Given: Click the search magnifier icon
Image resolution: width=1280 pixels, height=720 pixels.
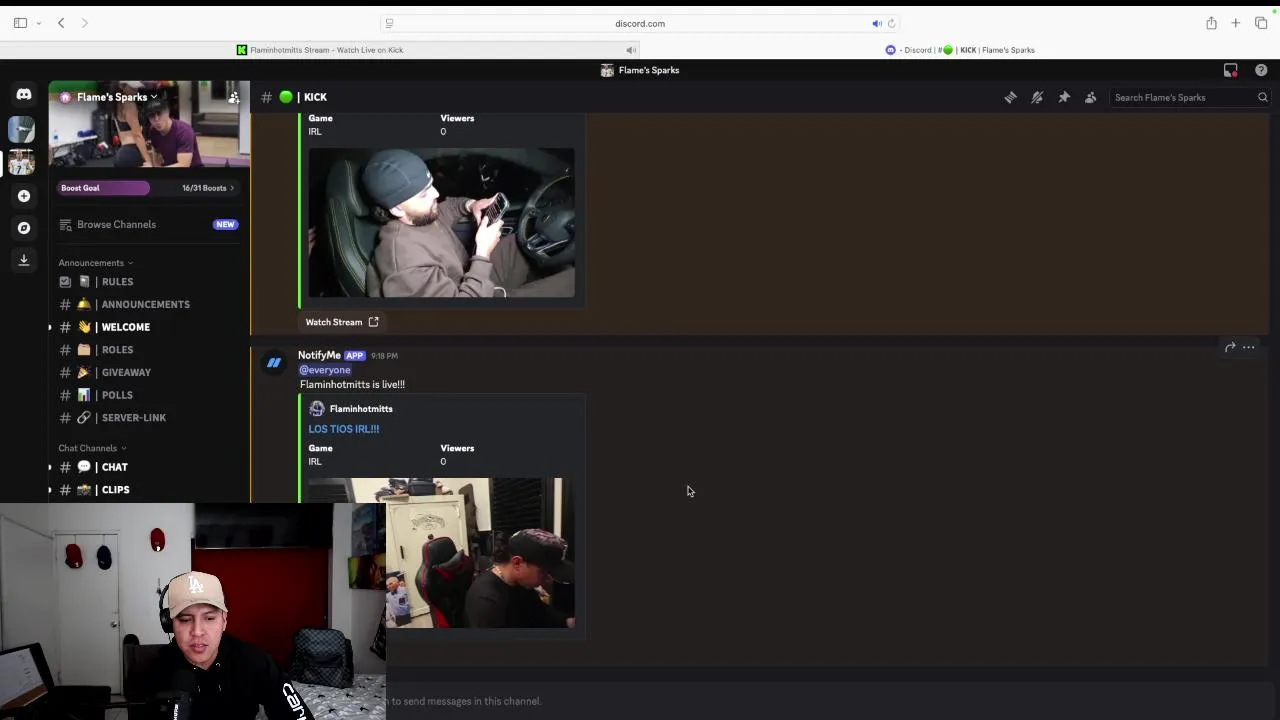Looking at the screenshot, I should [1262, 97].
